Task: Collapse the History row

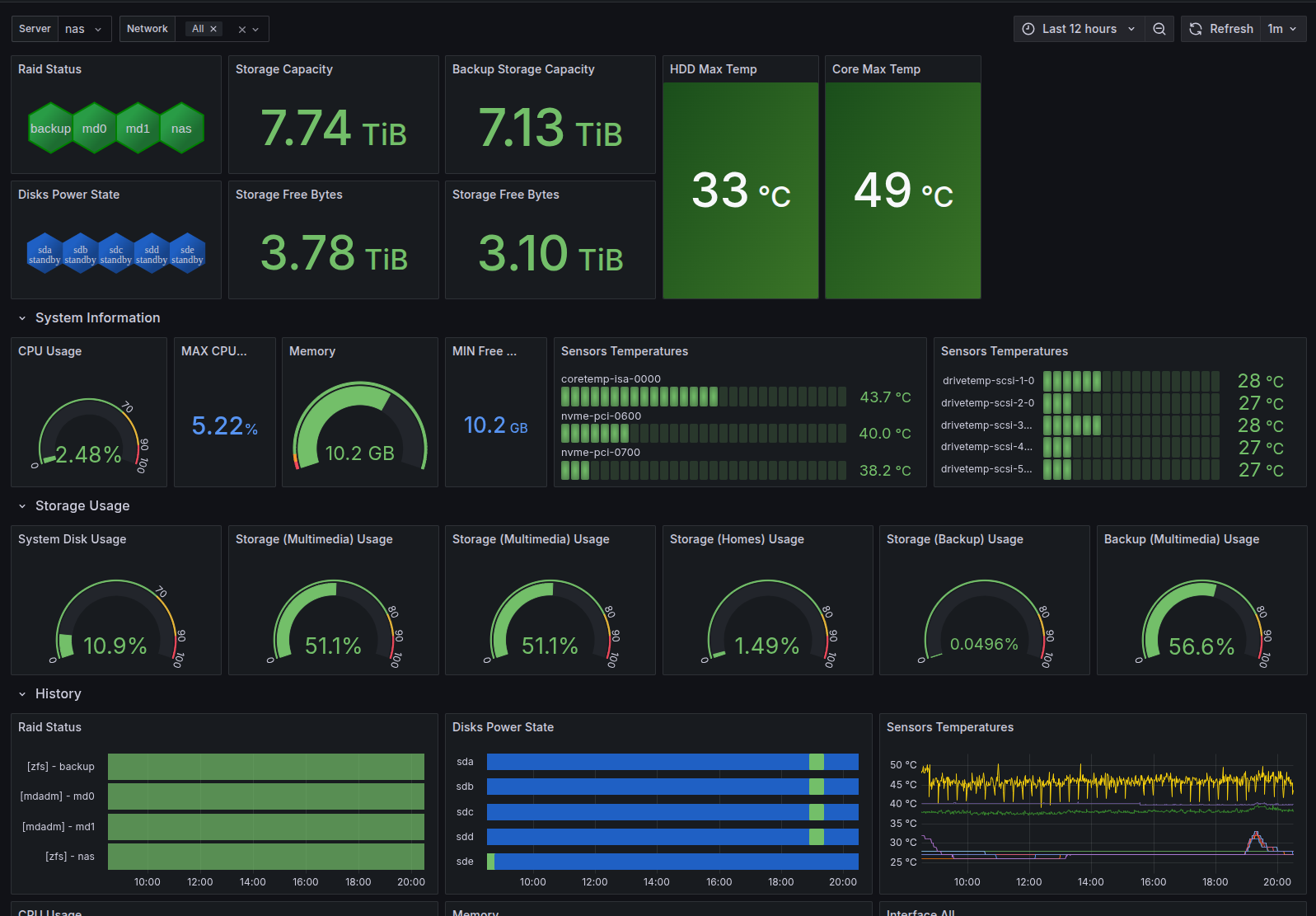Action: (22, 694)
